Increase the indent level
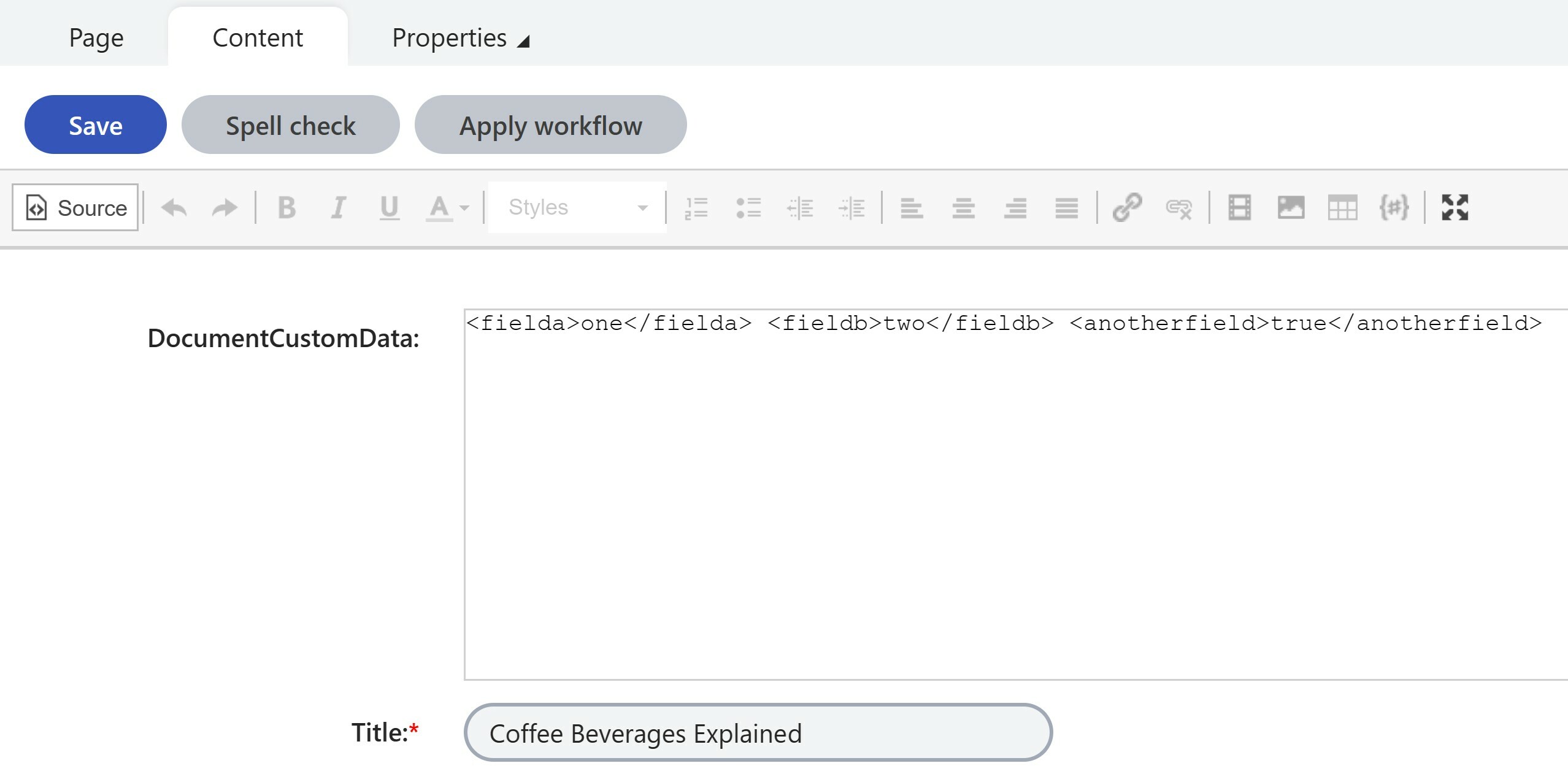This screenshot has height=774, width=1568. tap(851, 207)
